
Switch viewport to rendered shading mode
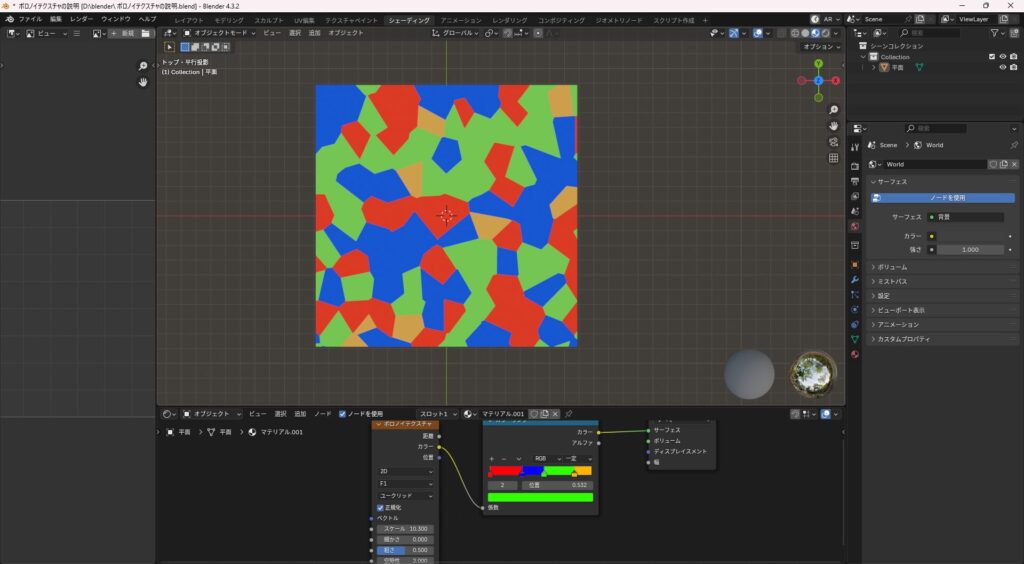tap(825, 33)
